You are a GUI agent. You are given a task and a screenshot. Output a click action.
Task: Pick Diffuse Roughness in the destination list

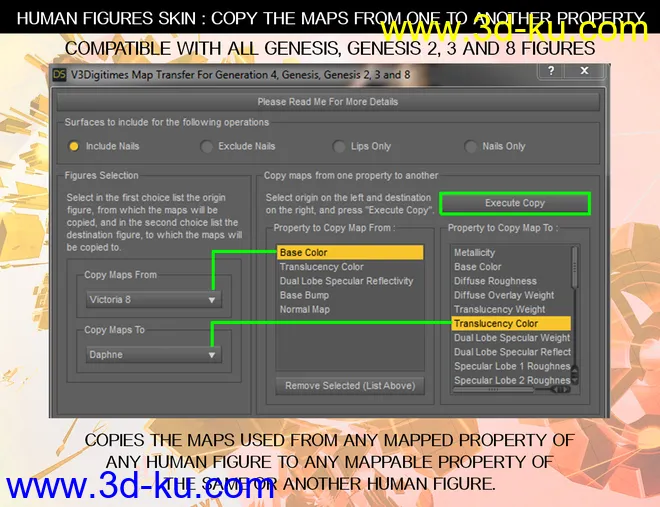tap(495, 281)
